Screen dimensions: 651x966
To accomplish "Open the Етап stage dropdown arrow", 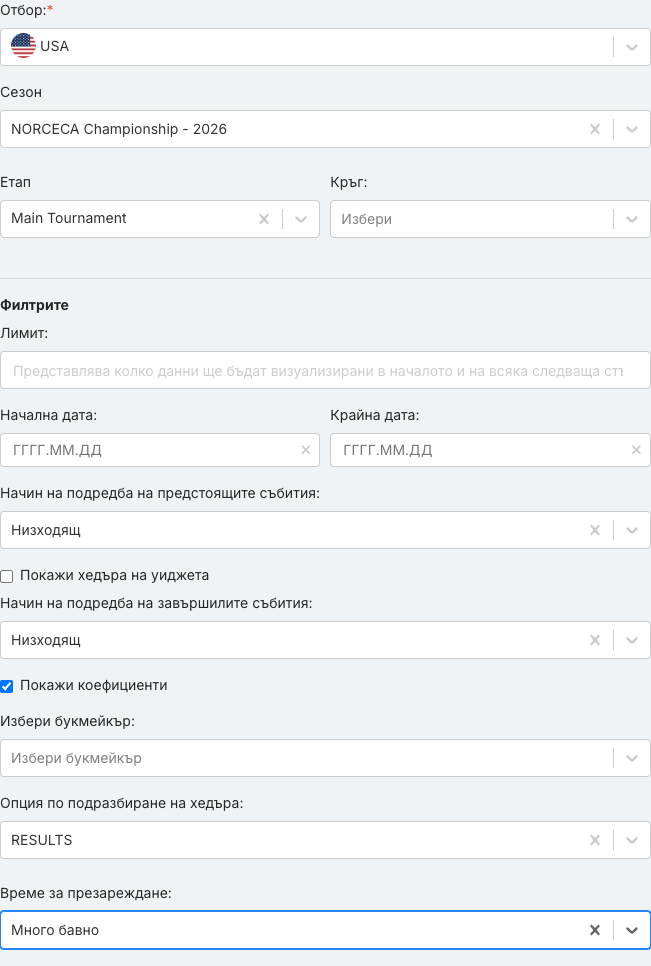I will pos(301,219).
